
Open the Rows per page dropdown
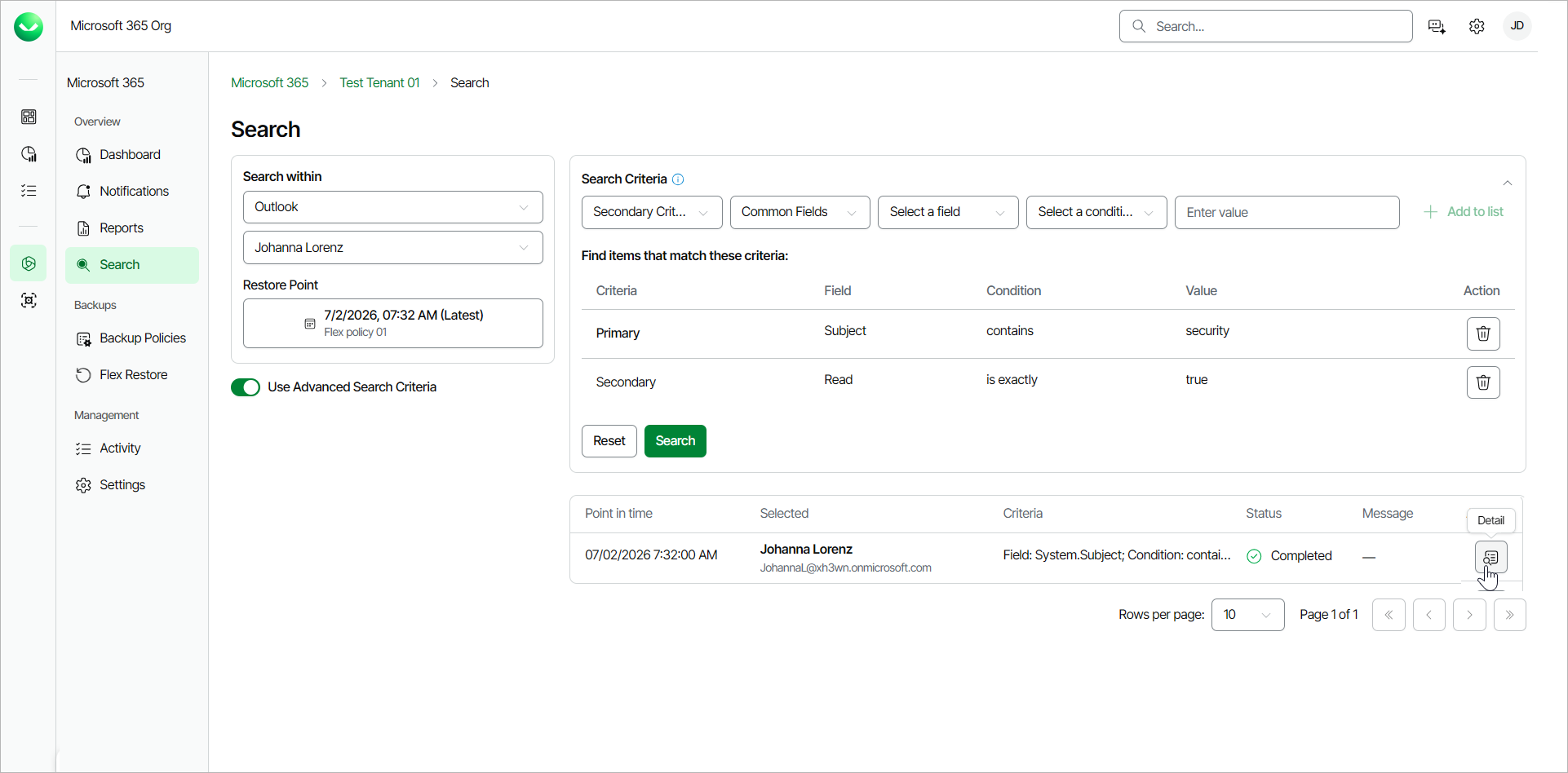point(1247,615)
